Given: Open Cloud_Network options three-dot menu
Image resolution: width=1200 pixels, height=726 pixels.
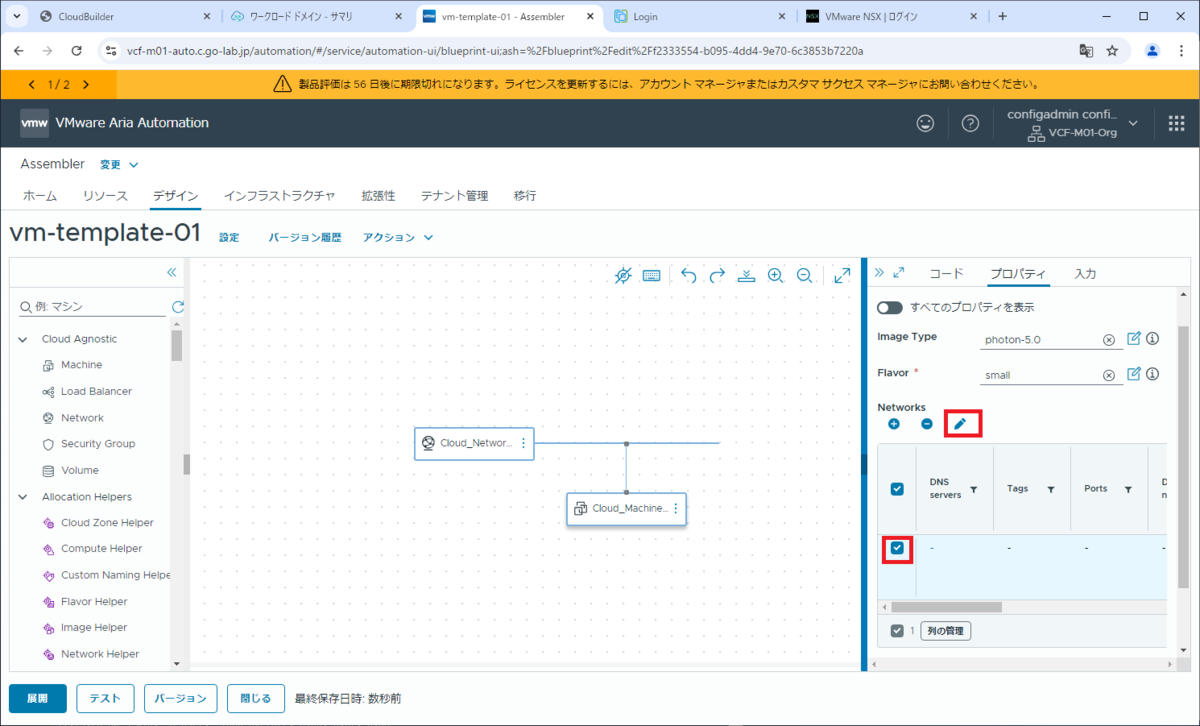Looking at the screenshot, I should tap(523, 443).
